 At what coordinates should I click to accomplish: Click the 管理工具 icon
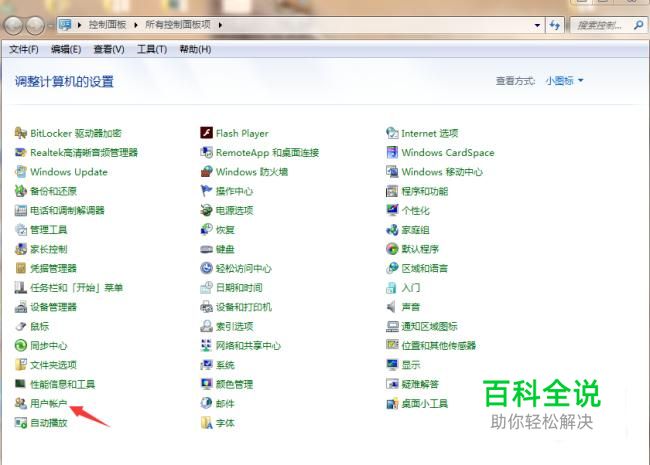coord(20,230)
